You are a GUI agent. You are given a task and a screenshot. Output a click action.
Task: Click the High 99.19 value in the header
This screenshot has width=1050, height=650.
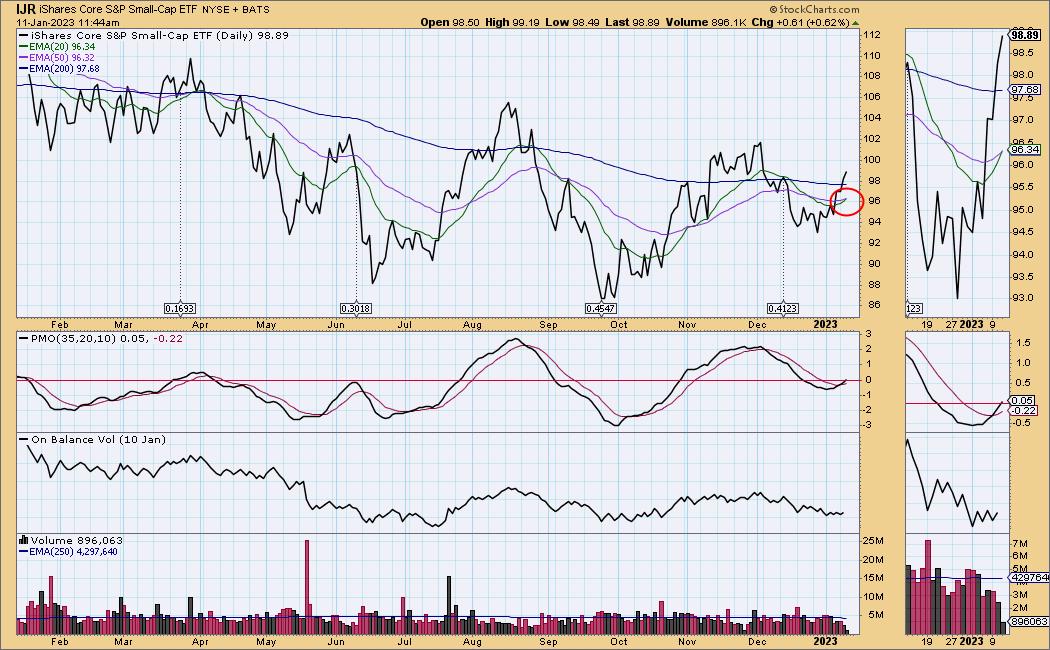click(x=513, y=22)
